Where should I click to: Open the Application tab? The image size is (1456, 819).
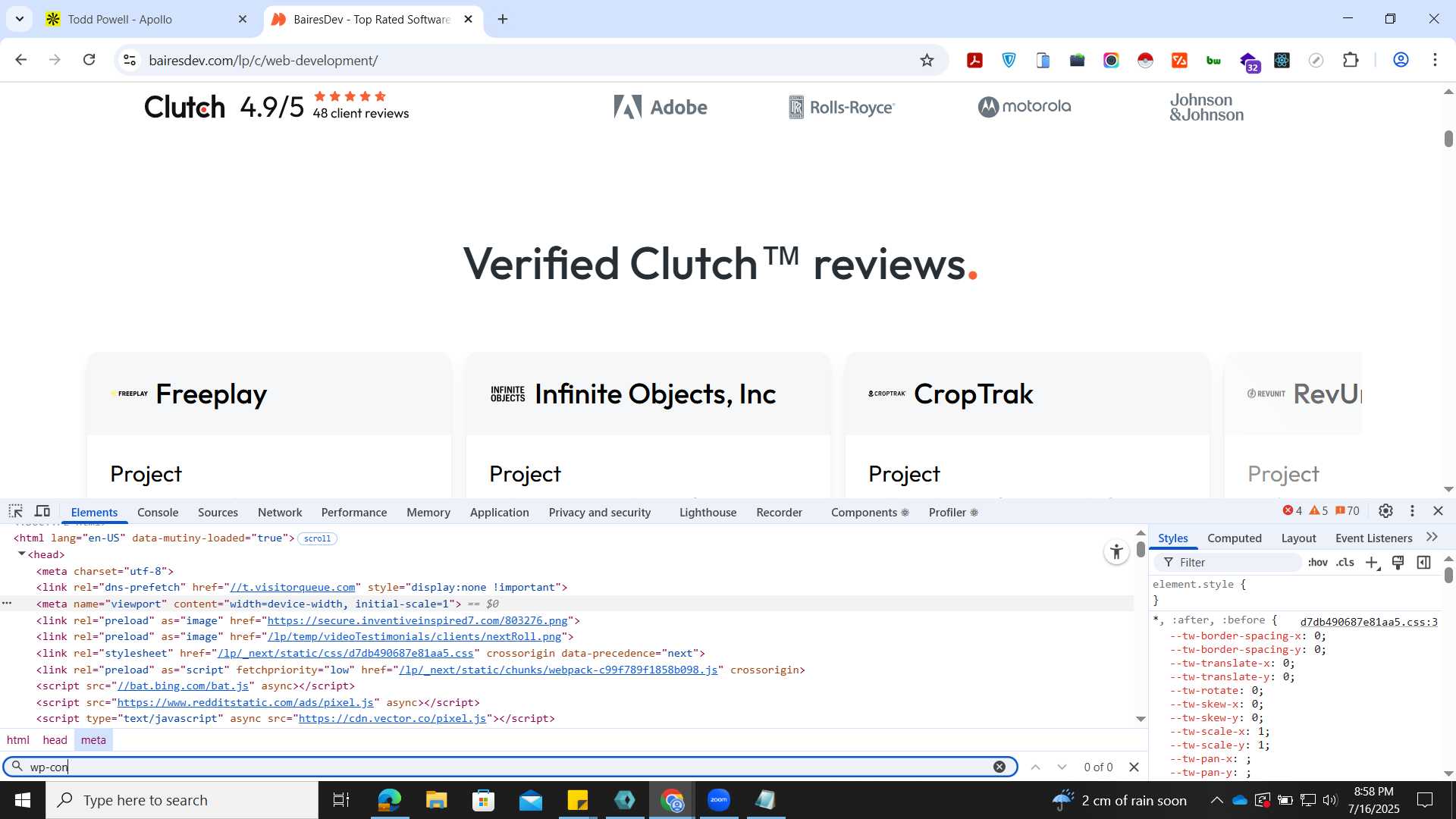tap(499, 512)
